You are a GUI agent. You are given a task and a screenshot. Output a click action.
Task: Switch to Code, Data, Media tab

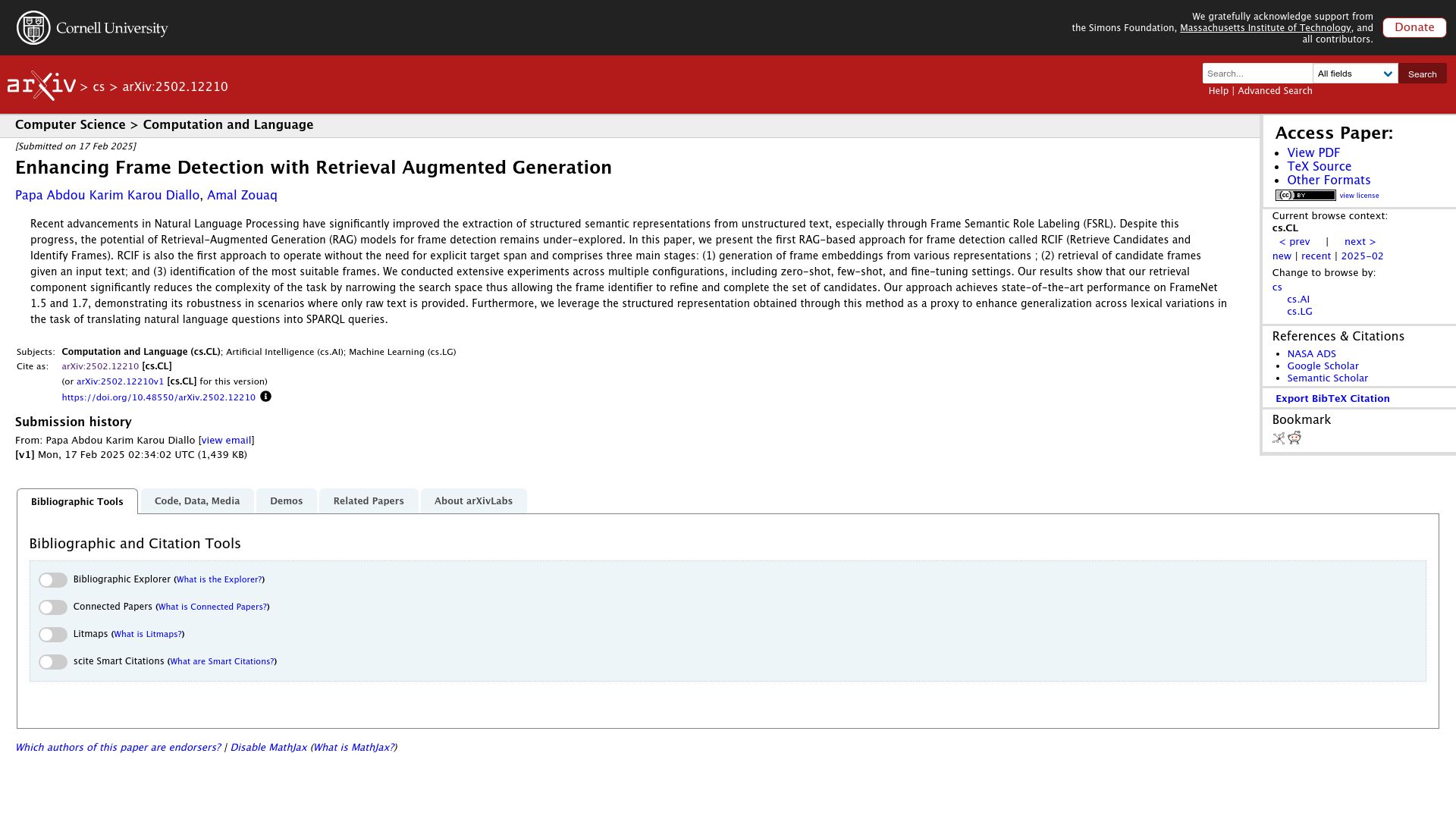click(x=197, y=501)
